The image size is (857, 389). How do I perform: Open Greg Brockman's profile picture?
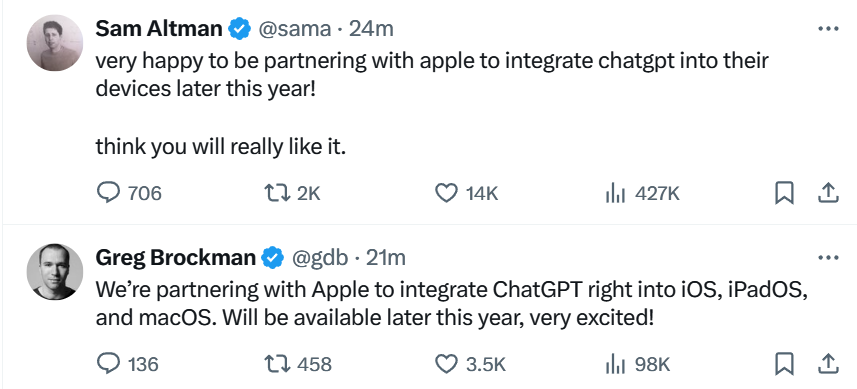tap(55, 272)
